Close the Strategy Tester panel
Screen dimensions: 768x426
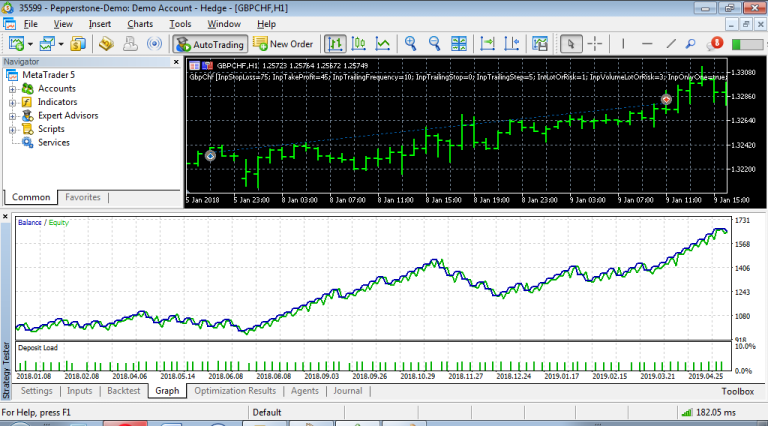coord(5,216)
